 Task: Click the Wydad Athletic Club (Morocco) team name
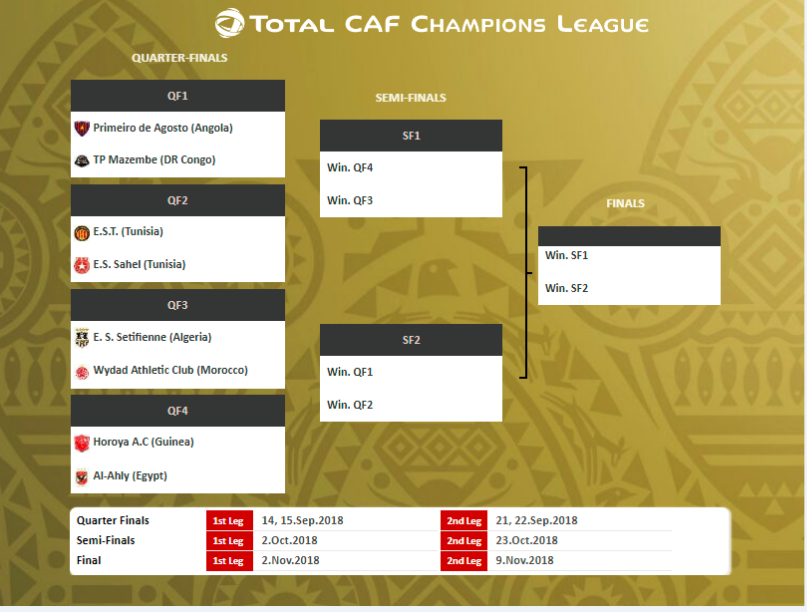170,370
